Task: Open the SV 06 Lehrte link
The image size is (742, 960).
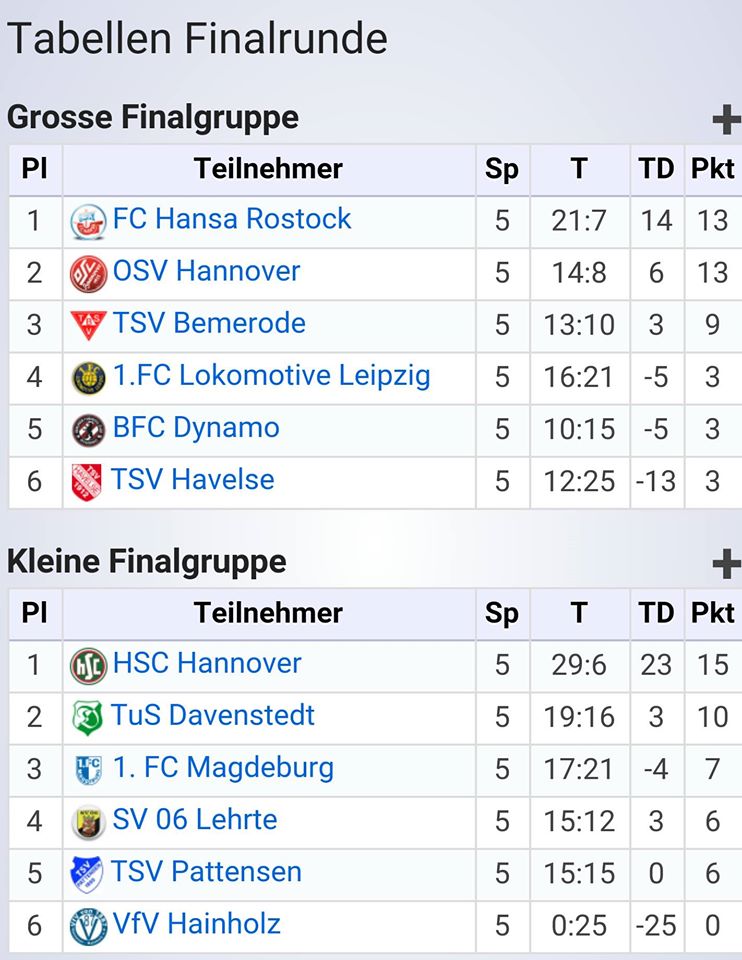Action: click(195, 820)
